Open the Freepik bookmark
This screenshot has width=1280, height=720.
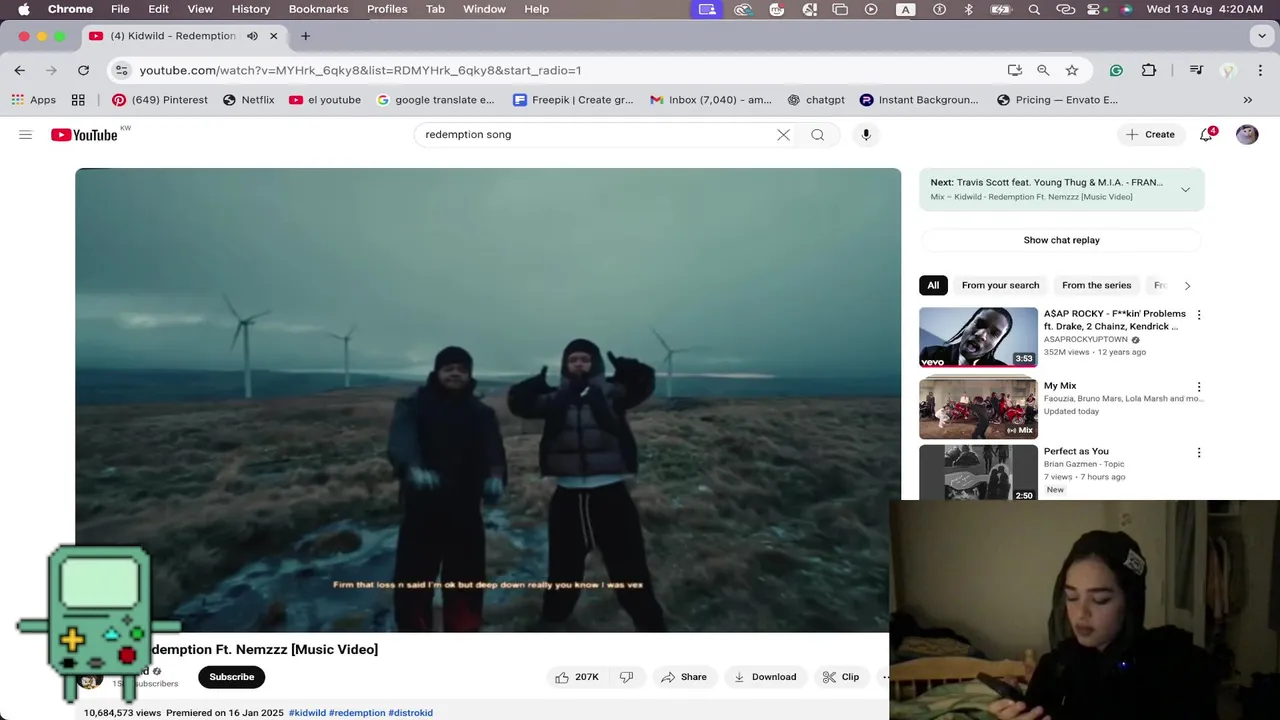point(573,100)
